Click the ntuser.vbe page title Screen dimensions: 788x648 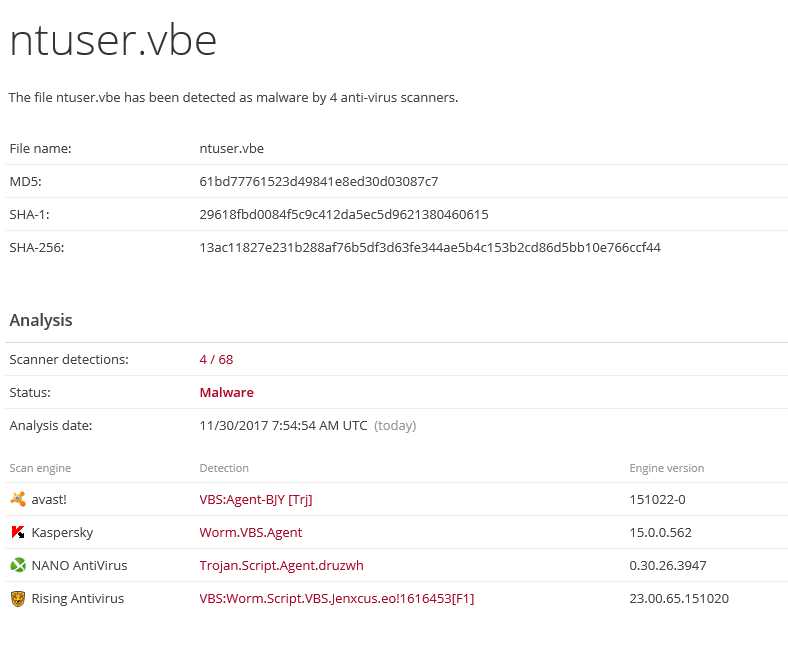(x=113, y=40)
